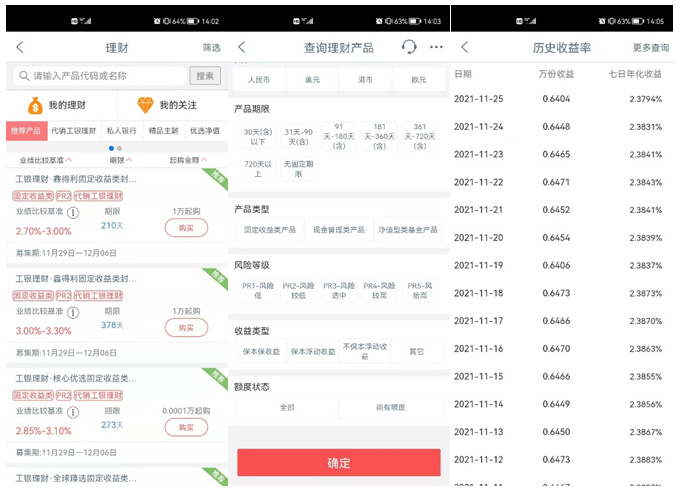
Task: Tap the refresh icon in 查询理财产品
Action: [409, 47]
